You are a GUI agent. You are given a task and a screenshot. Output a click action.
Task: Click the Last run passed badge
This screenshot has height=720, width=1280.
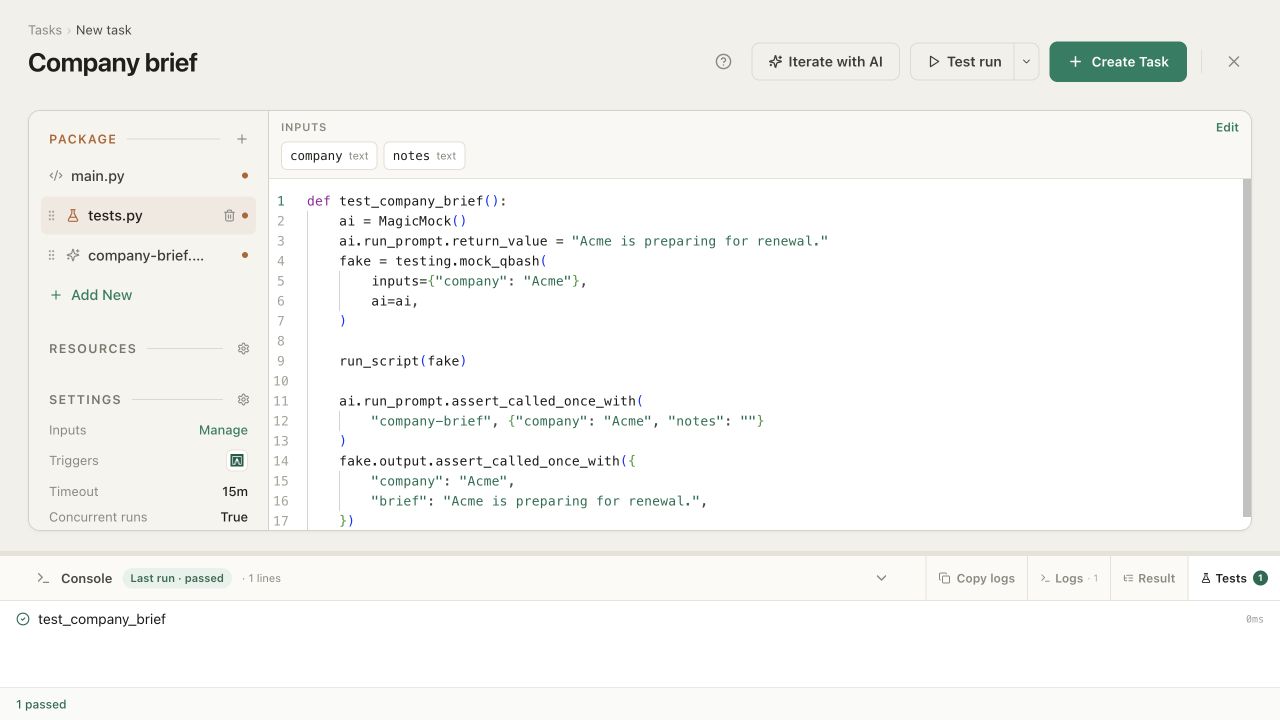[177, 578]
